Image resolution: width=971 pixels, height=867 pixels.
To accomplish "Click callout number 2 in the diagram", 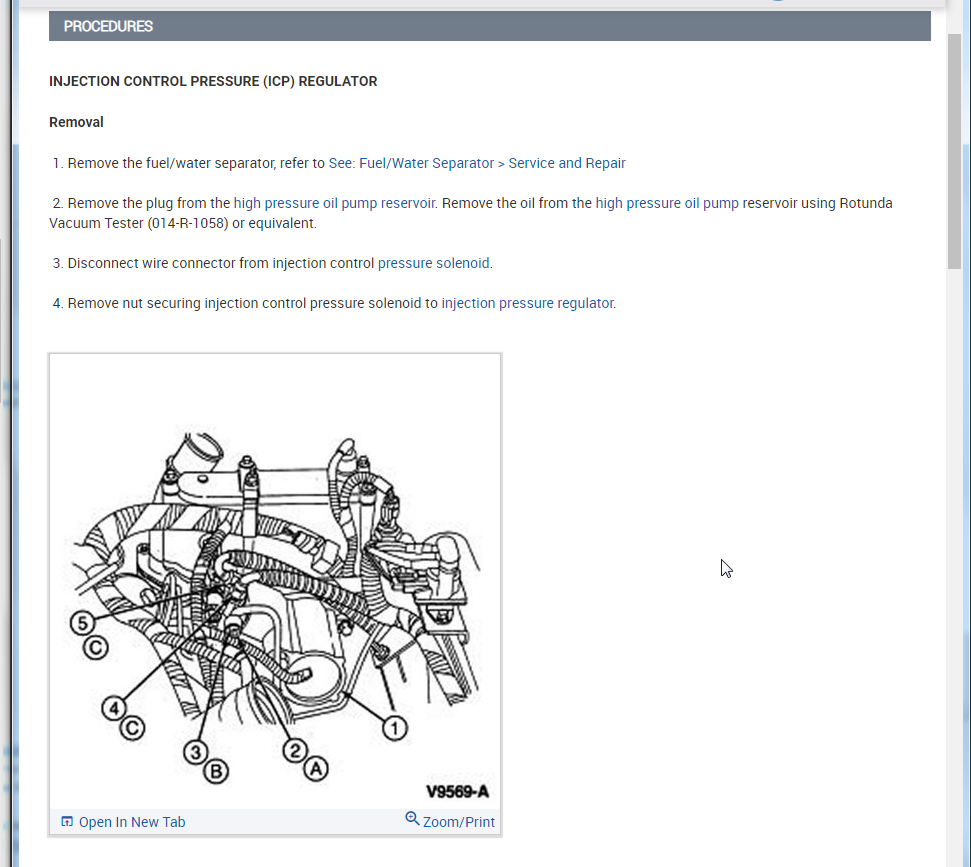I will coord(295,751).
